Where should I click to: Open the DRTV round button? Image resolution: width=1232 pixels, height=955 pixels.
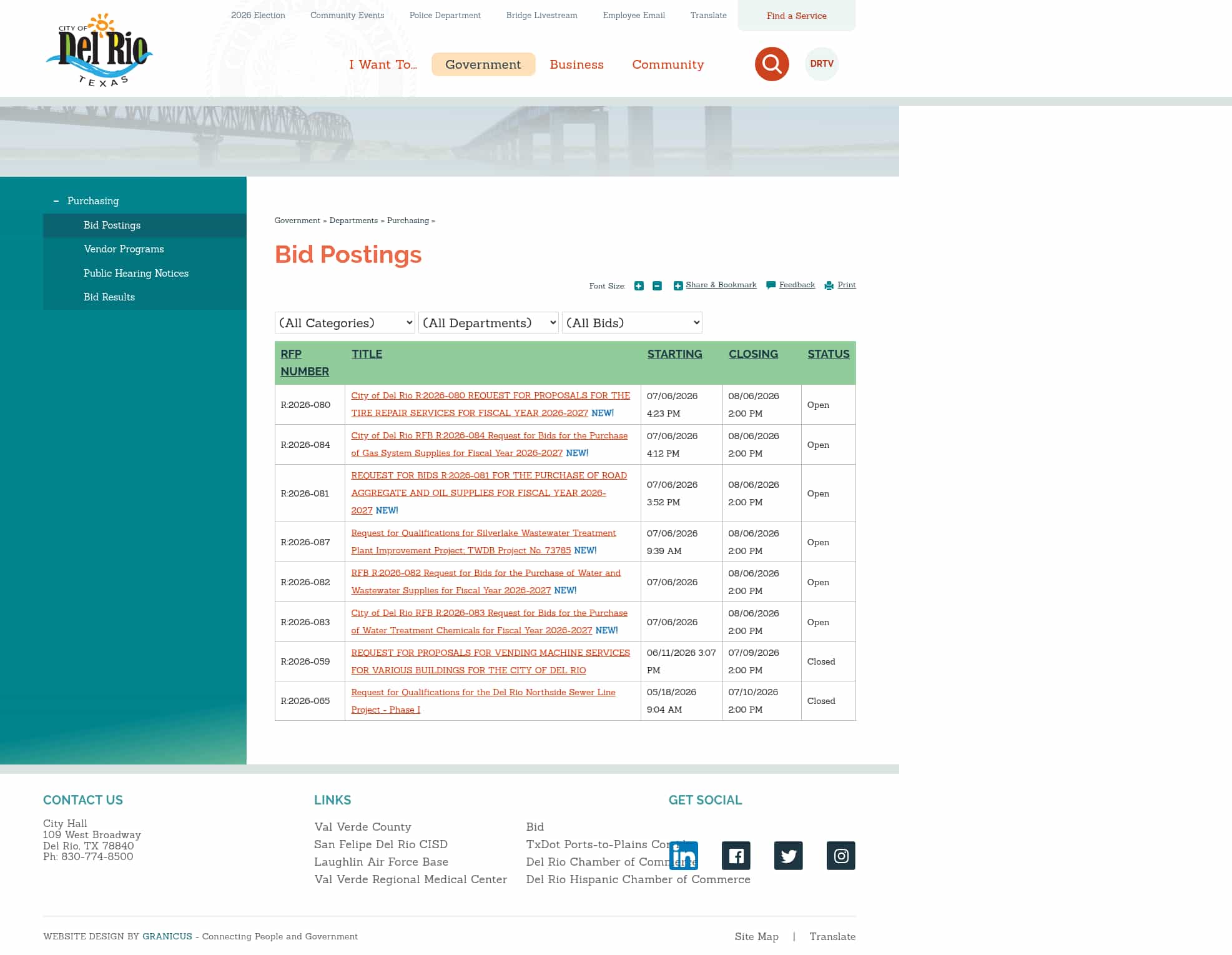pos(822,64)
